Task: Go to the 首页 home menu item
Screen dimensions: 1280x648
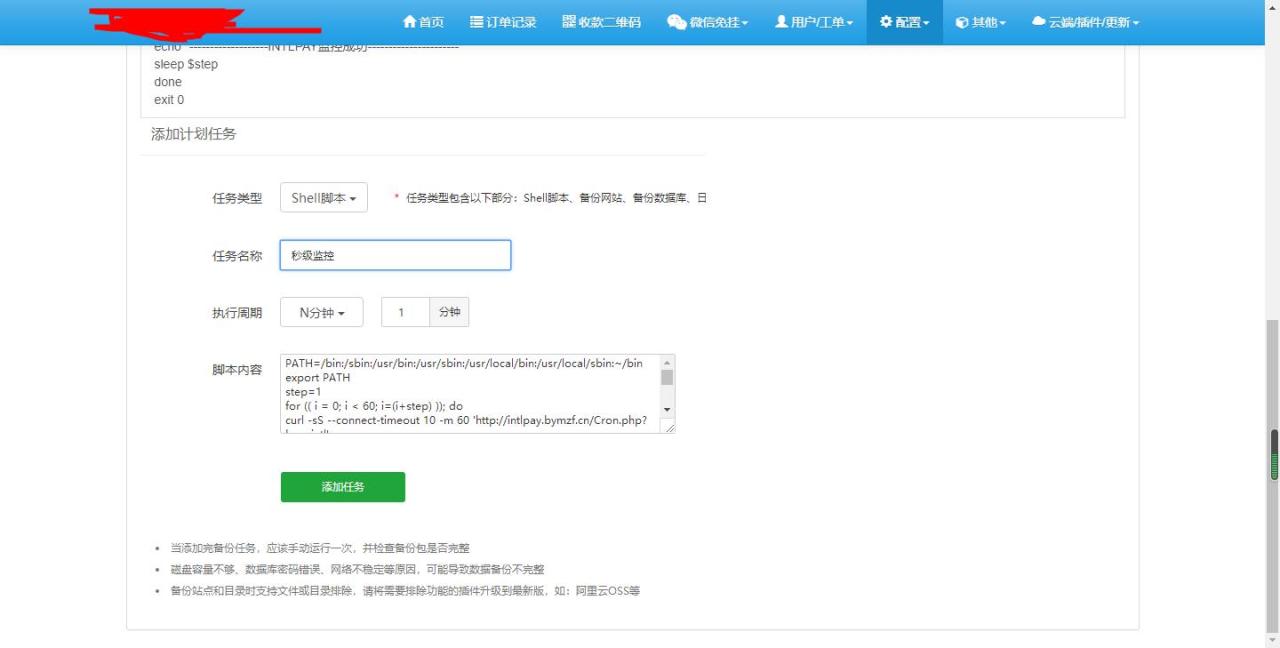Action: click(423, 22)
